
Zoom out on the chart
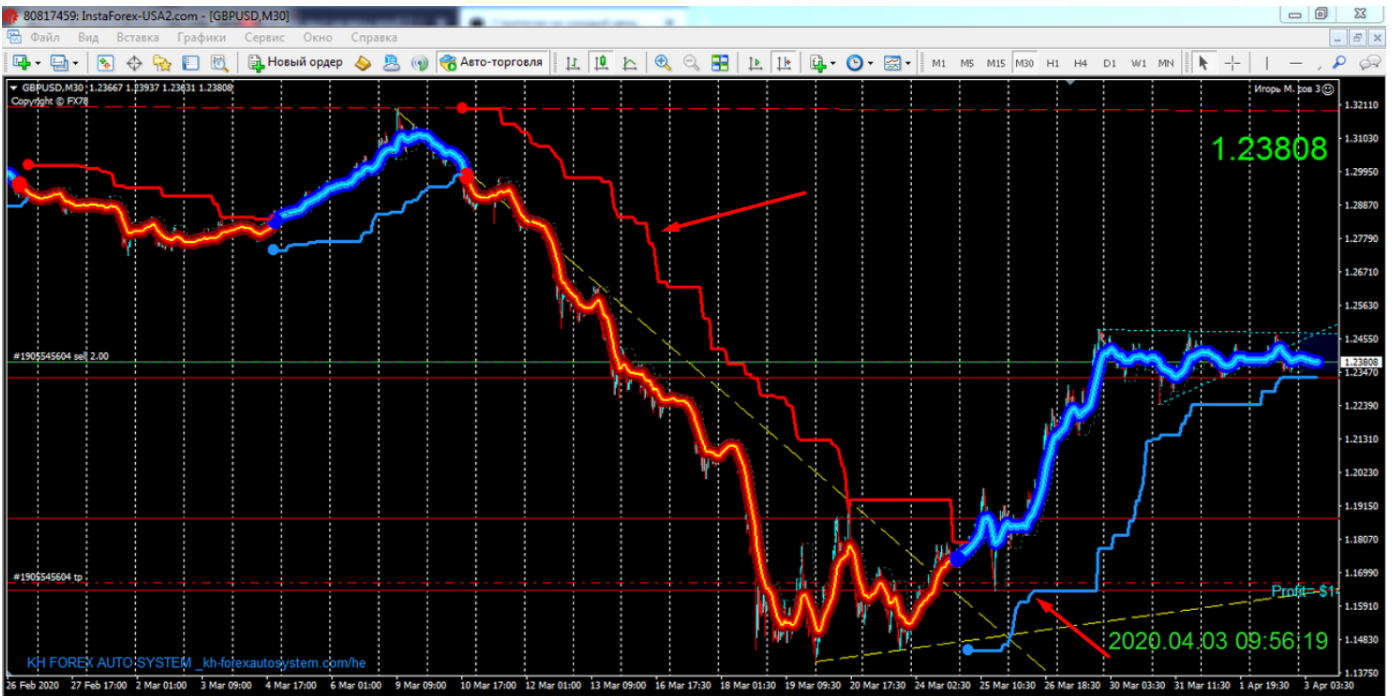tap(691, 62)
